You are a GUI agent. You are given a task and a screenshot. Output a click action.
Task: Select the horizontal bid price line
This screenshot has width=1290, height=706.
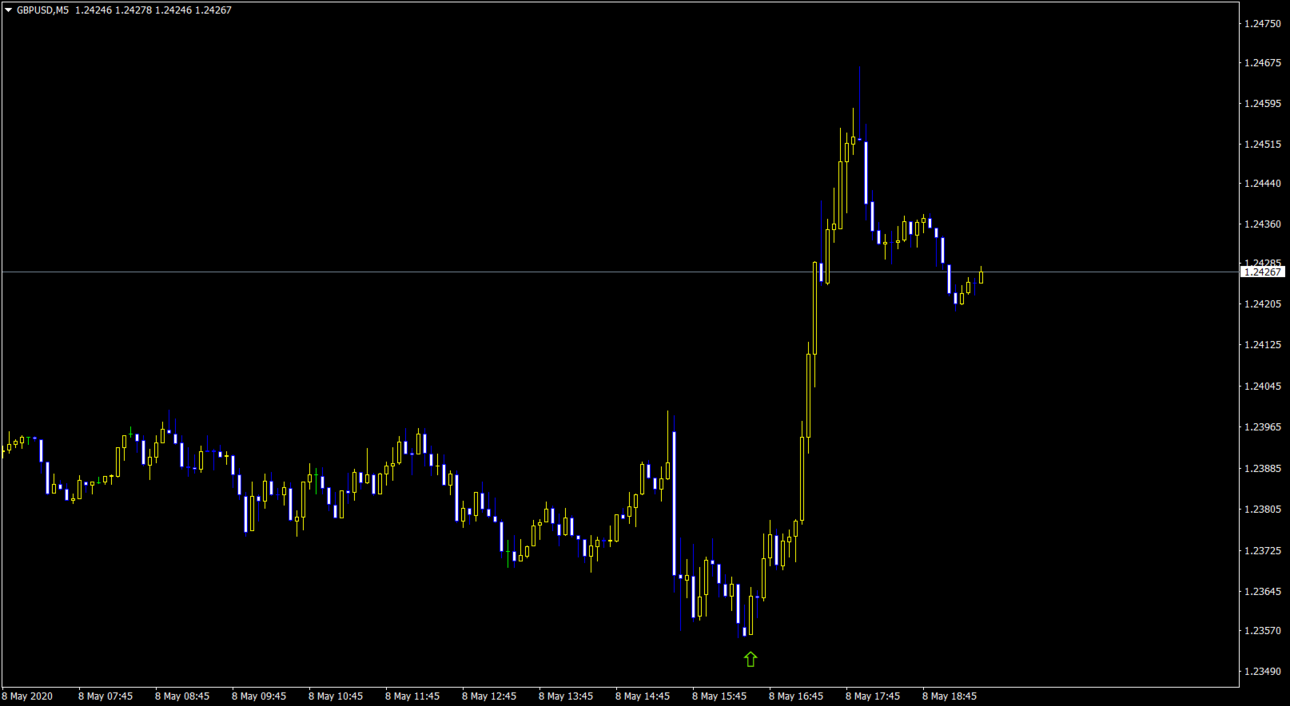coord(620,272)
